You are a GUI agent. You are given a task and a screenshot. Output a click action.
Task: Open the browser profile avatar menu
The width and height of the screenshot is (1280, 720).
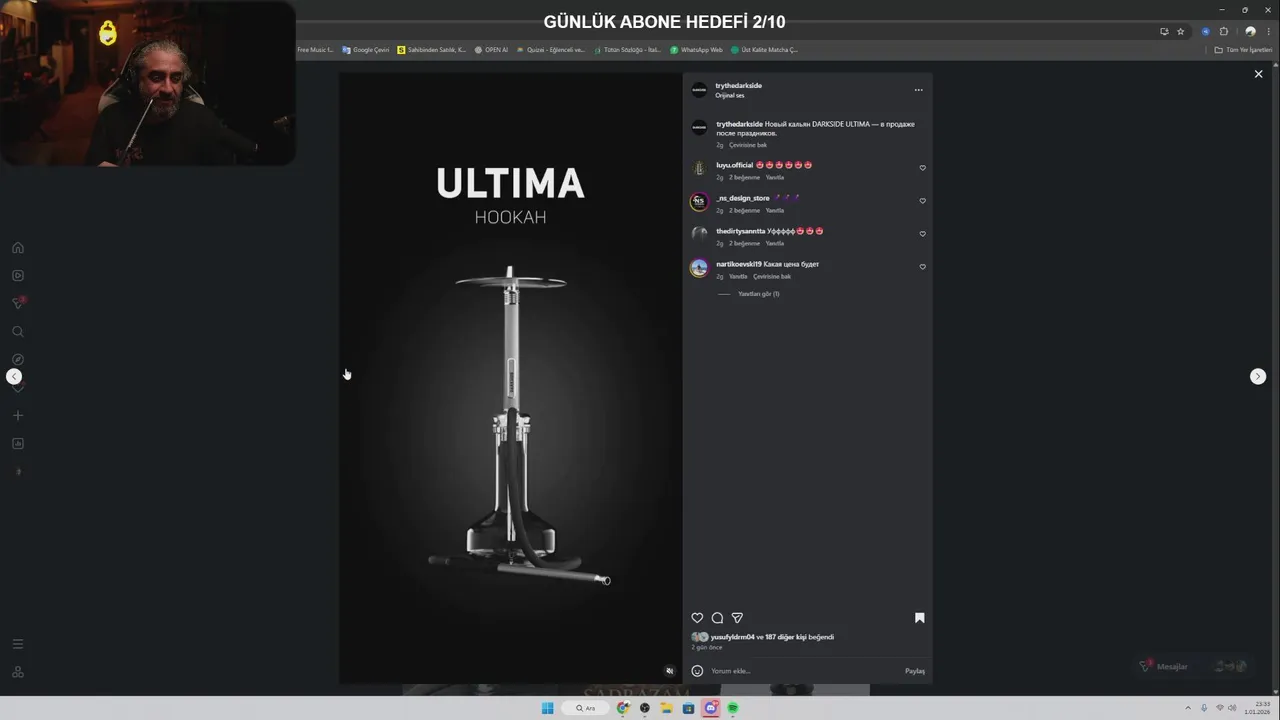1250,31
